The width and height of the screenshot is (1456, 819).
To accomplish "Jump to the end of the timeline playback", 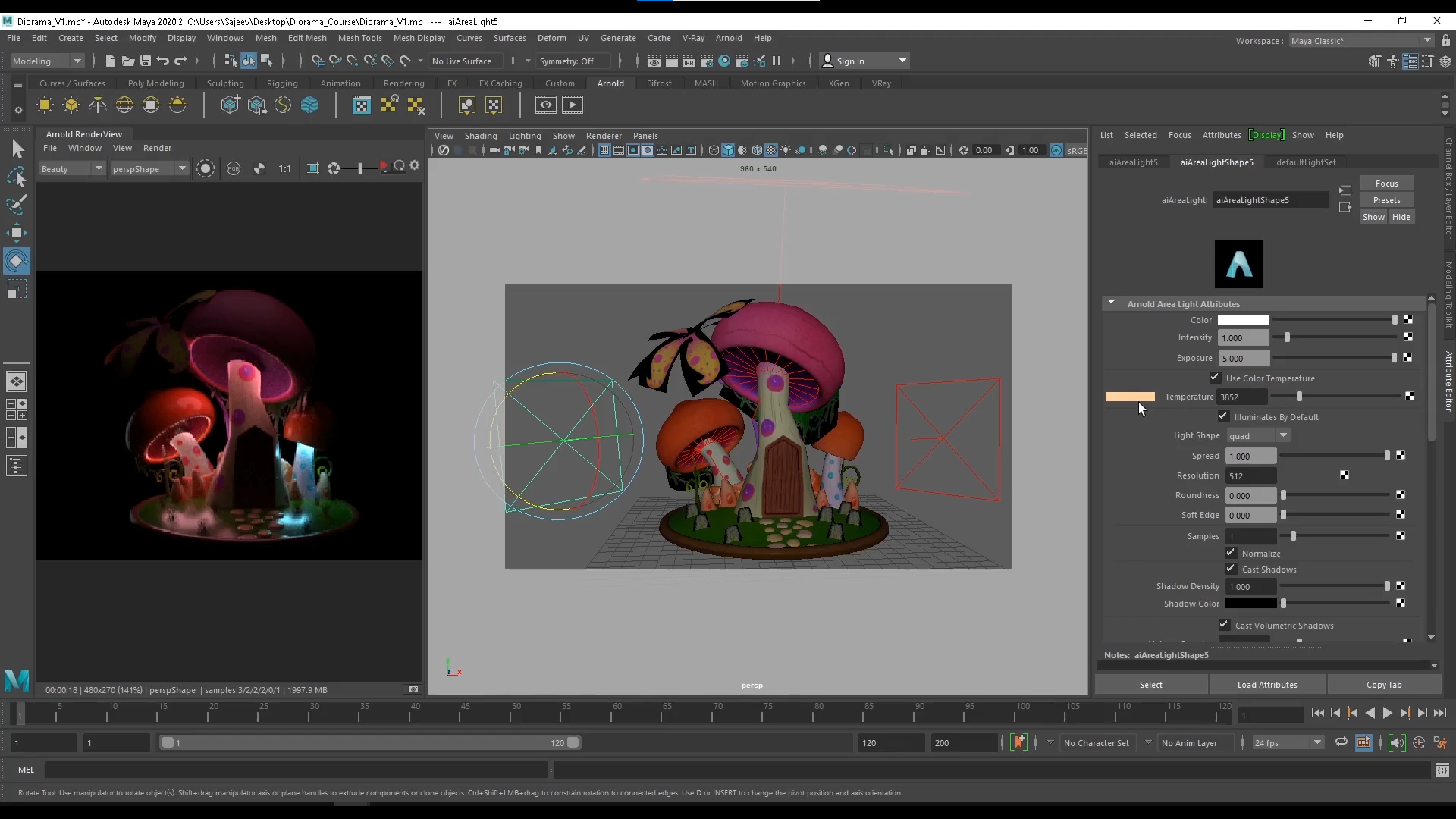I will [1440, 714].
